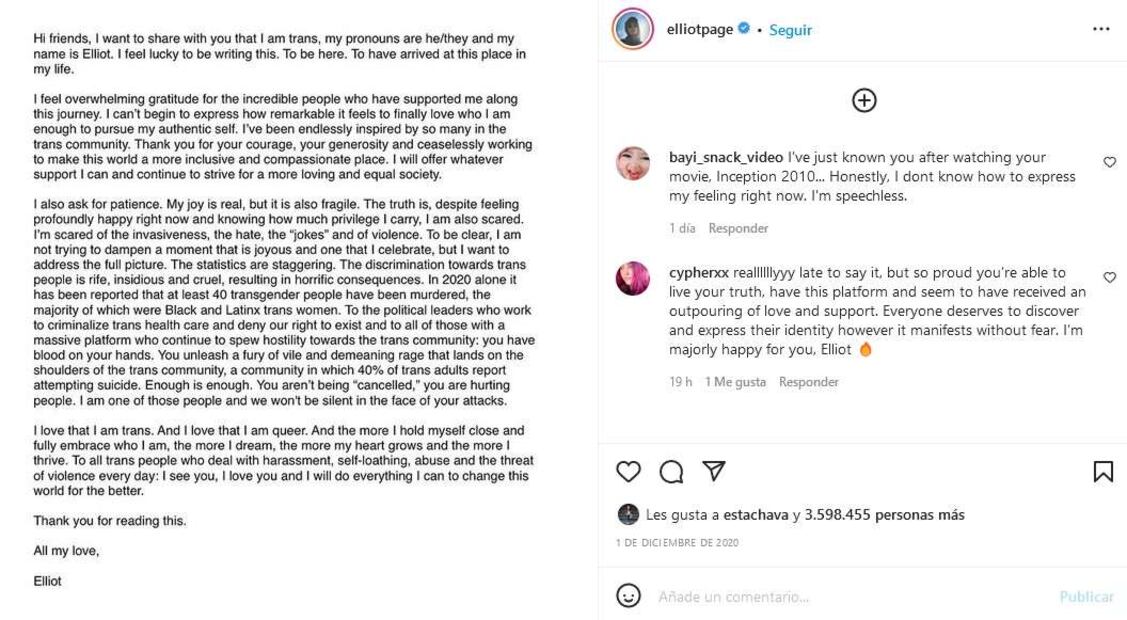Follow the account with Seguir
The width and height of the screenshot is (1127, 620).
(790, 30)
